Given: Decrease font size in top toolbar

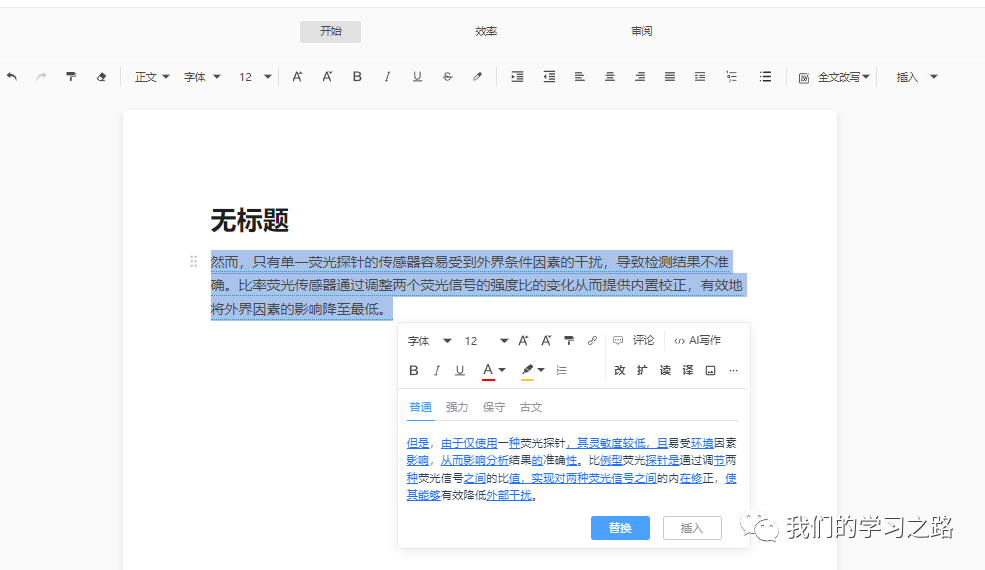Looking at the screenshot, I should pyautogui.click(x=327, y=77).
